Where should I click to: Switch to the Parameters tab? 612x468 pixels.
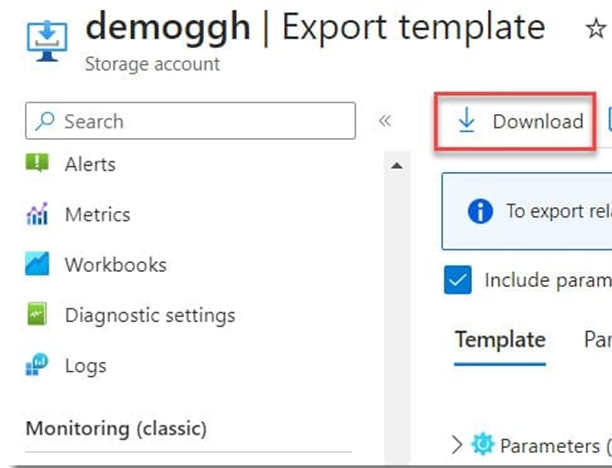[598, 340]
